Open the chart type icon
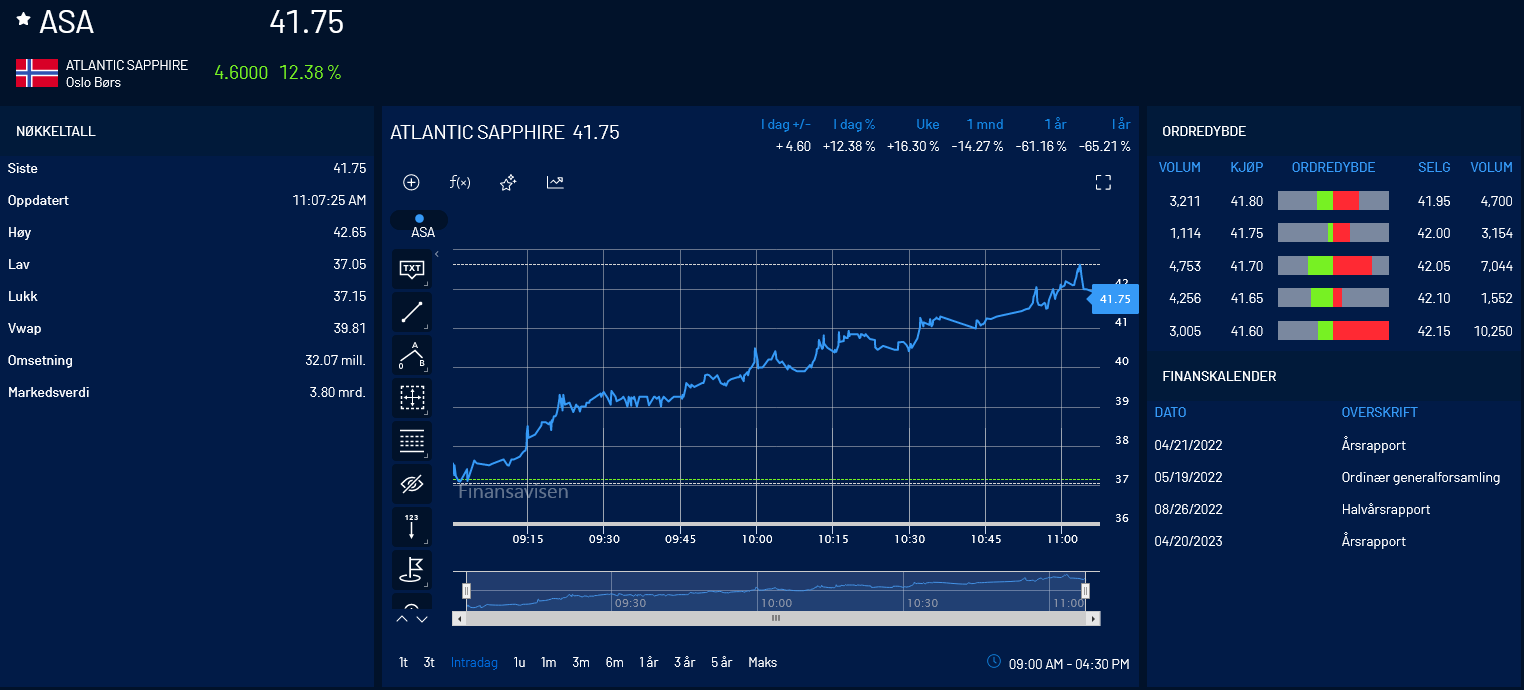Screen dimensions: 1524x690 coord(555,182)
